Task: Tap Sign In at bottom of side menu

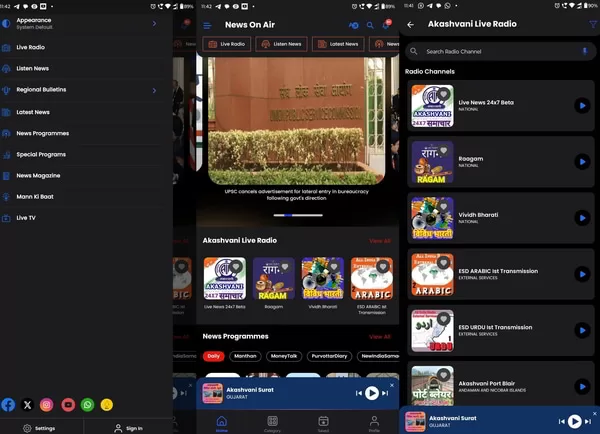Action: (129, 428)
